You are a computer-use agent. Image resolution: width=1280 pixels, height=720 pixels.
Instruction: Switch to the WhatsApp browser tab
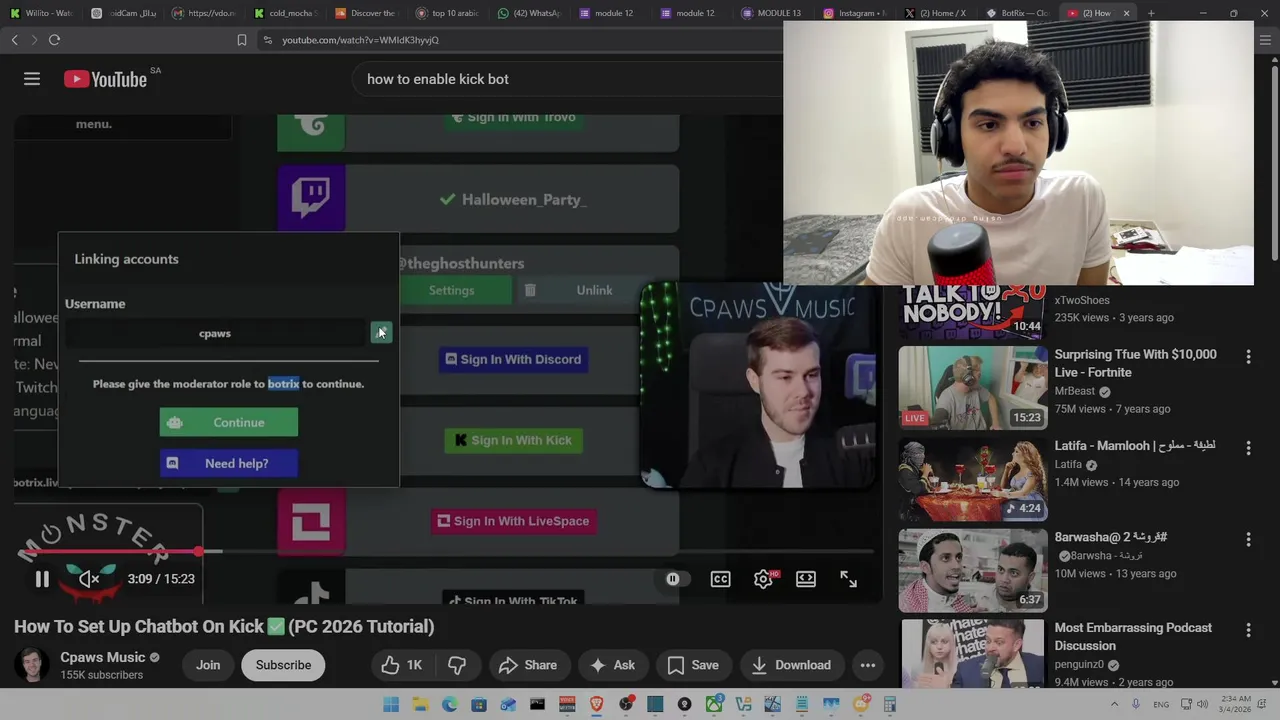(529, 13)
